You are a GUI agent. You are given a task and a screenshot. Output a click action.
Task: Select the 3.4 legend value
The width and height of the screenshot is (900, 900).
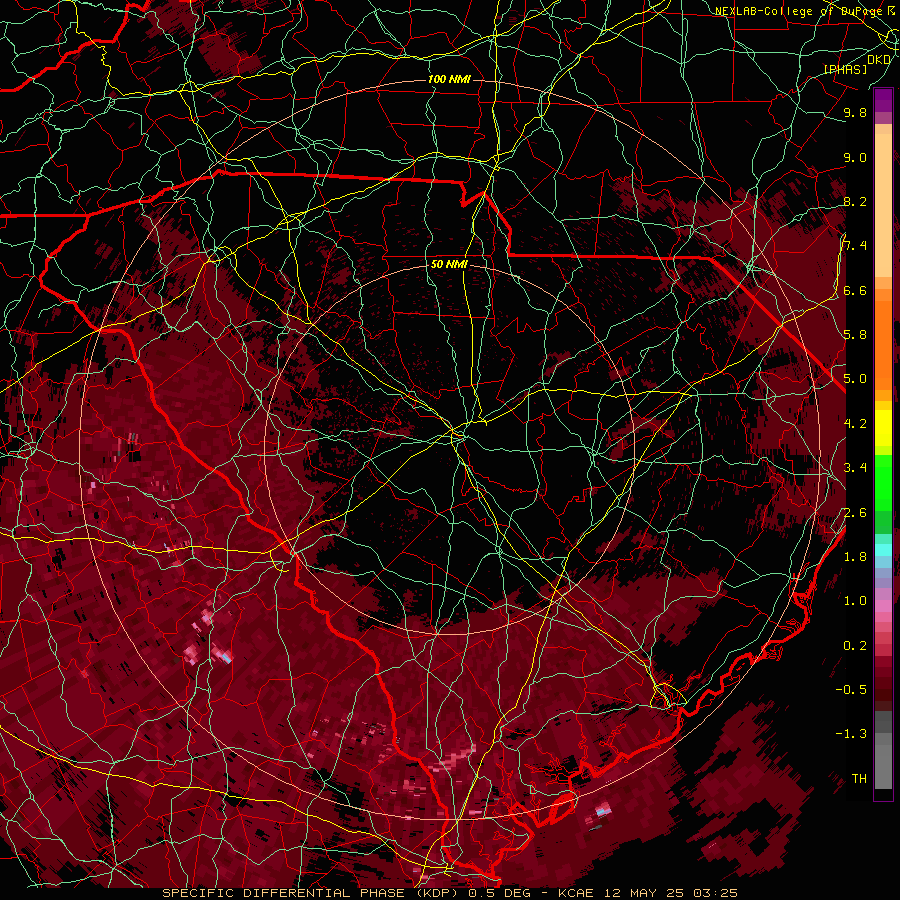click(x=855, y=468)
